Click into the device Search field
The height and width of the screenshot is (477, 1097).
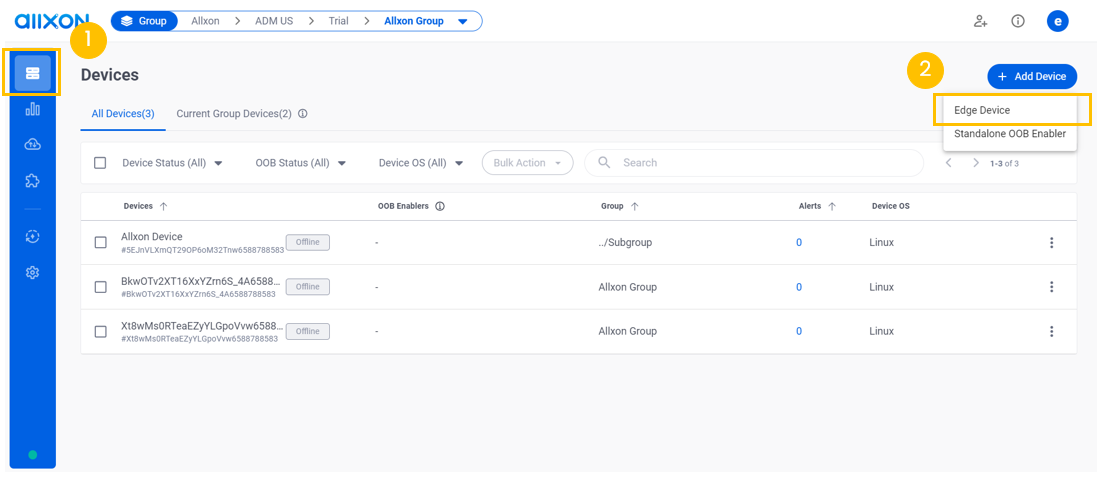point(753,162)
